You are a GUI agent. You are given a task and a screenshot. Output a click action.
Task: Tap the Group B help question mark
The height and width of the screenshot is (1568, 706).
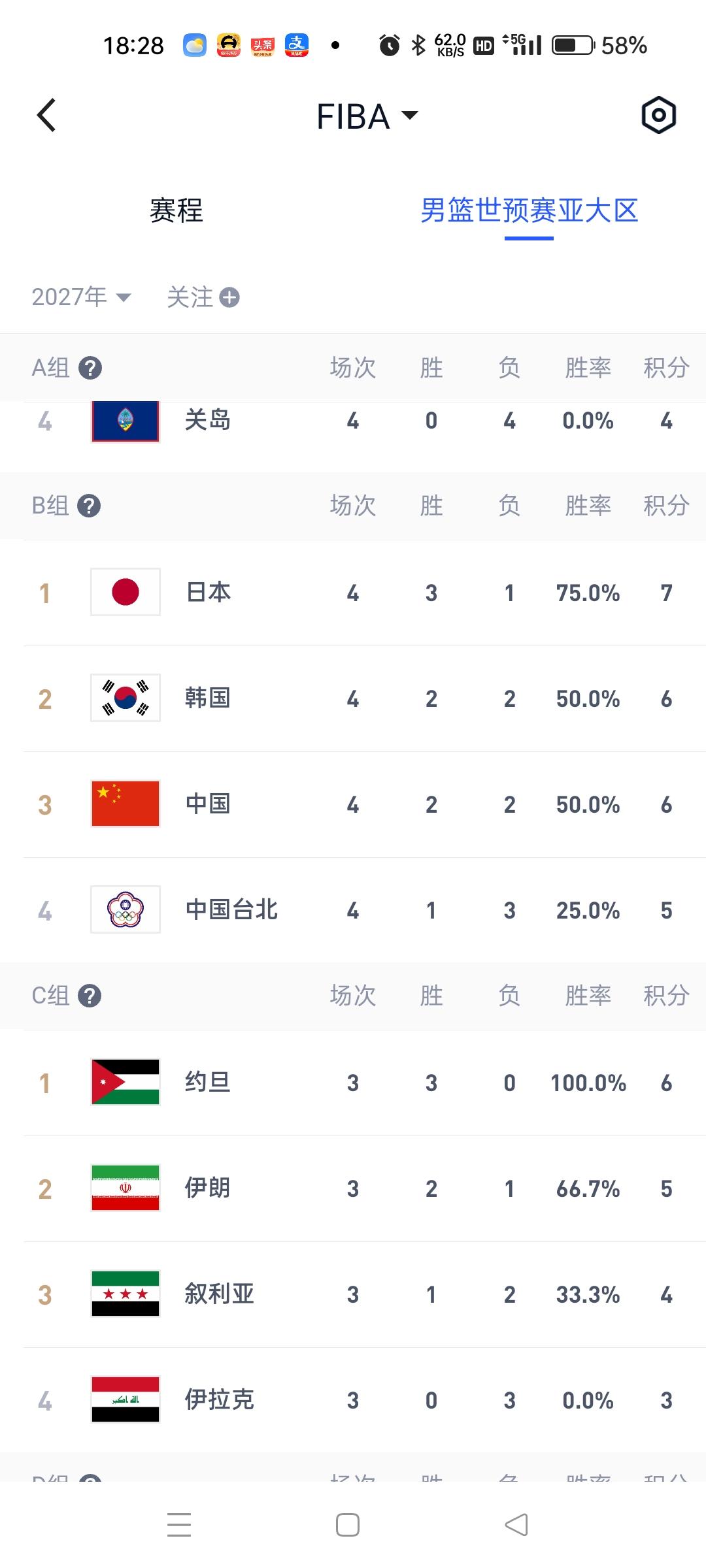tap(89, 506)
